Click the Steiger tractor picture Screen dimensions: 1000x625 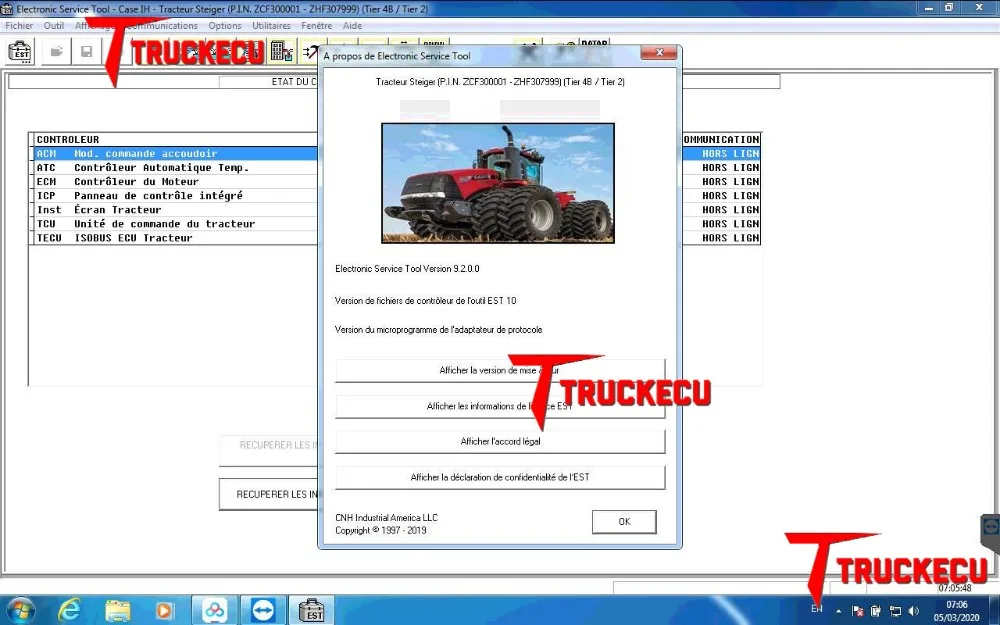point(497,183)
